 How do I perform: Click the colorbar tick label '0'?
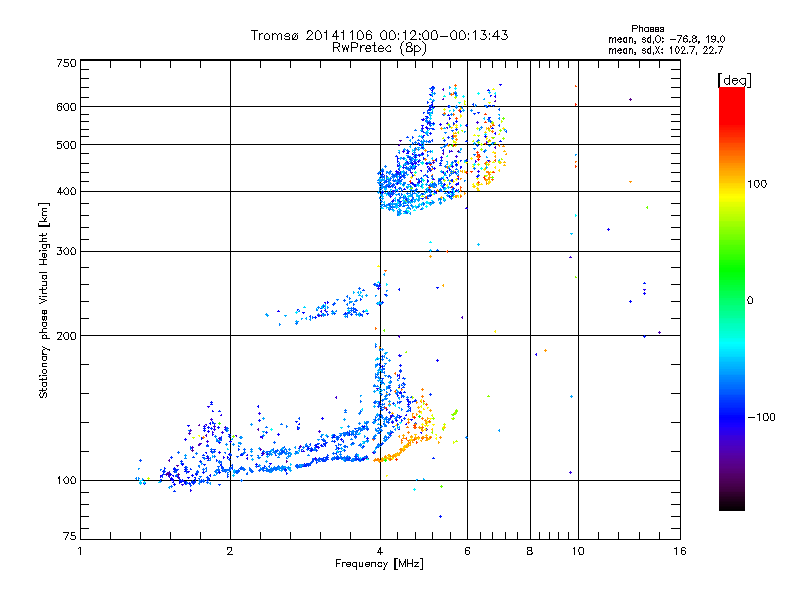pyautogui.click(x=750, y=301)
